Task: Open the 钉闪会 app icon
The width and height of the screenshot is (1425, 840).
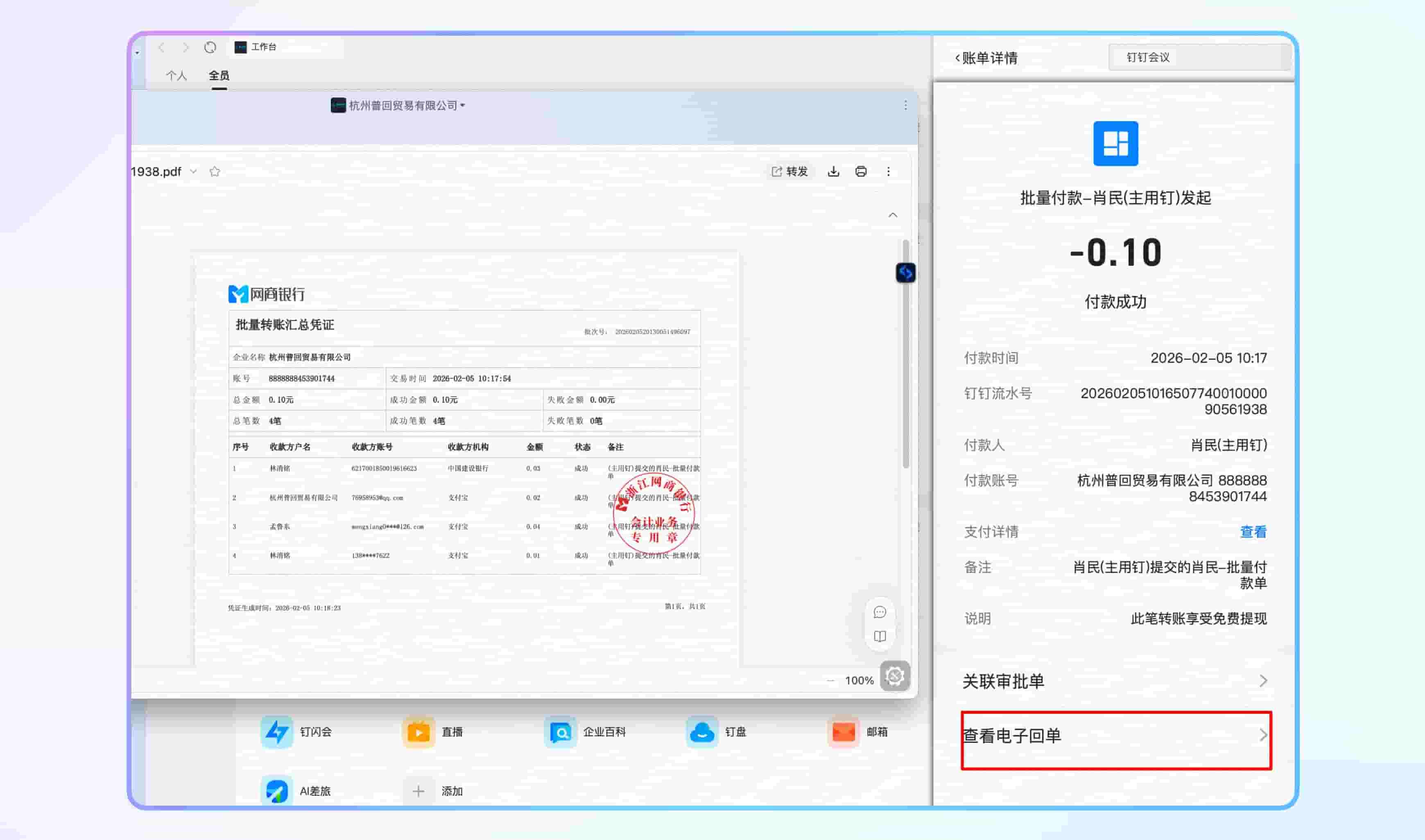Action: 277,732
